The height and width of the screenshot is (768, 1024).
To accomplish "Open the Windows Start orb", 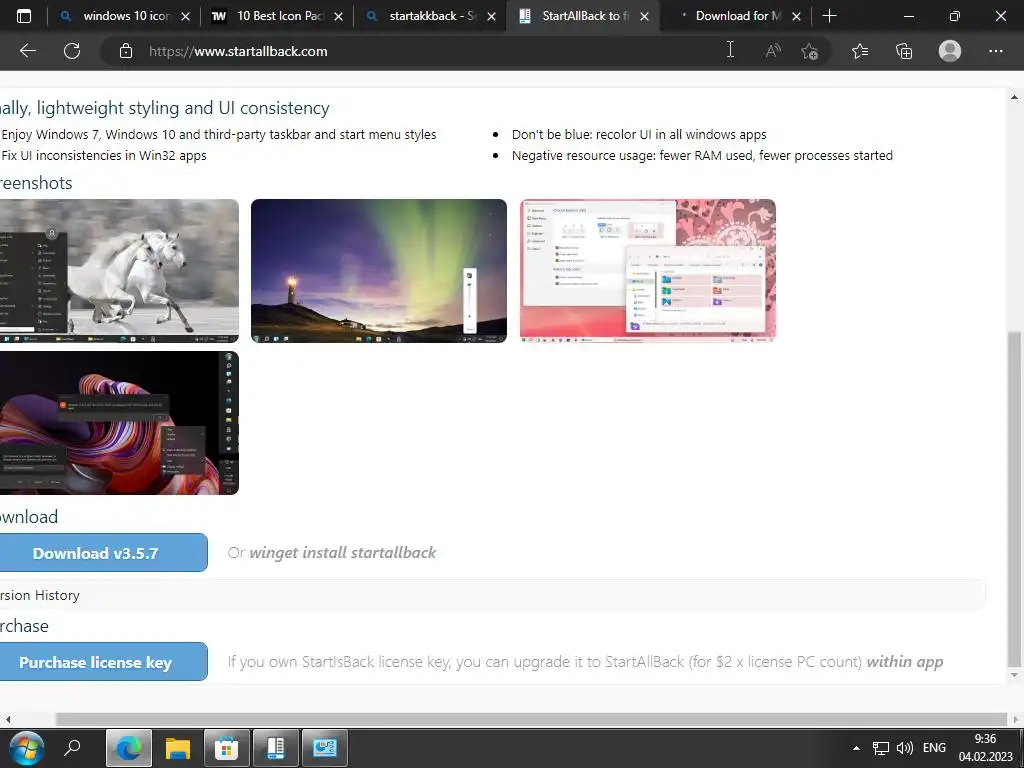I will (26, 747).
